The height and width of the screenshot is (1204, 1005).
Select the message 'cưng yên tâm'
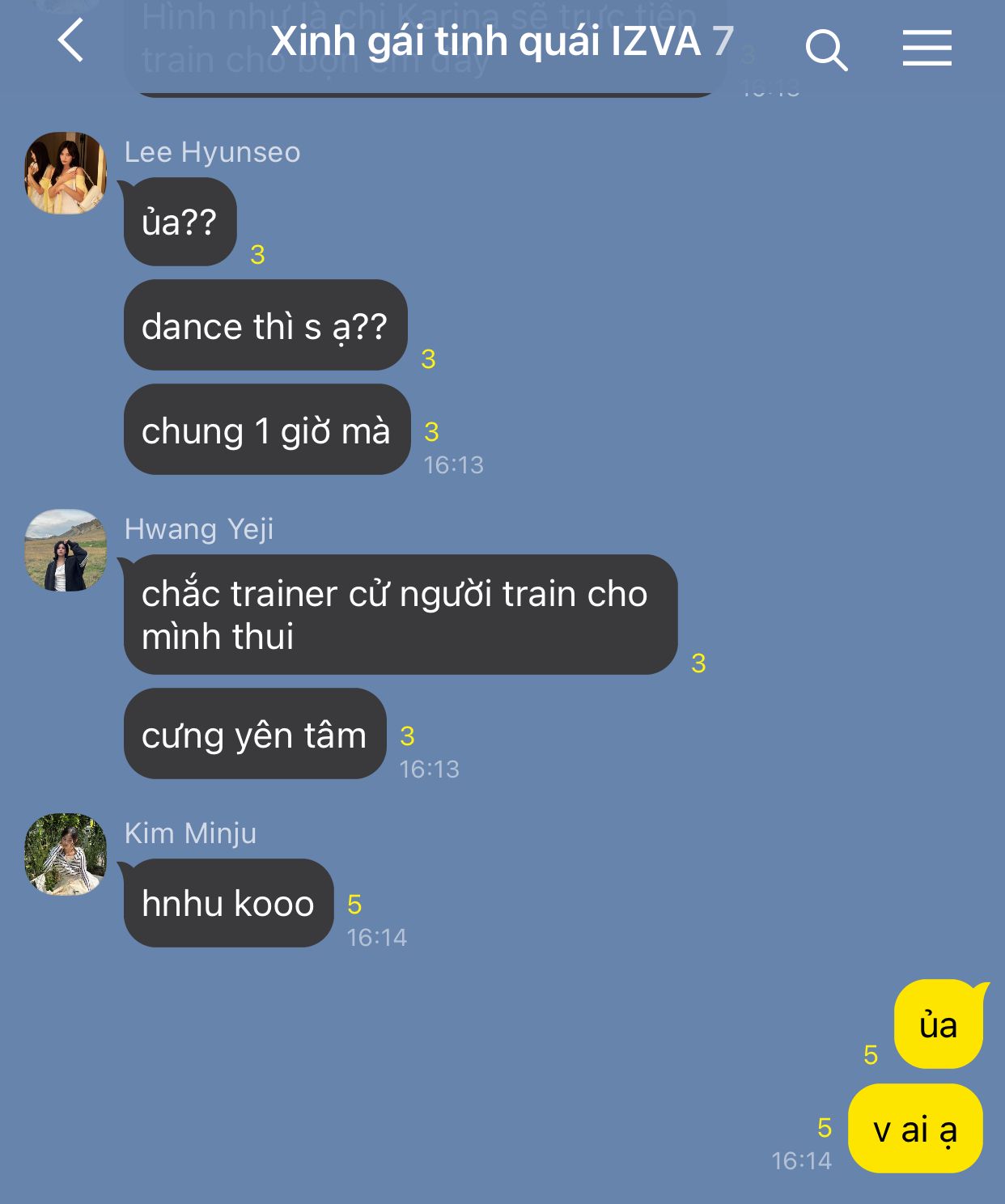(255, 734)
